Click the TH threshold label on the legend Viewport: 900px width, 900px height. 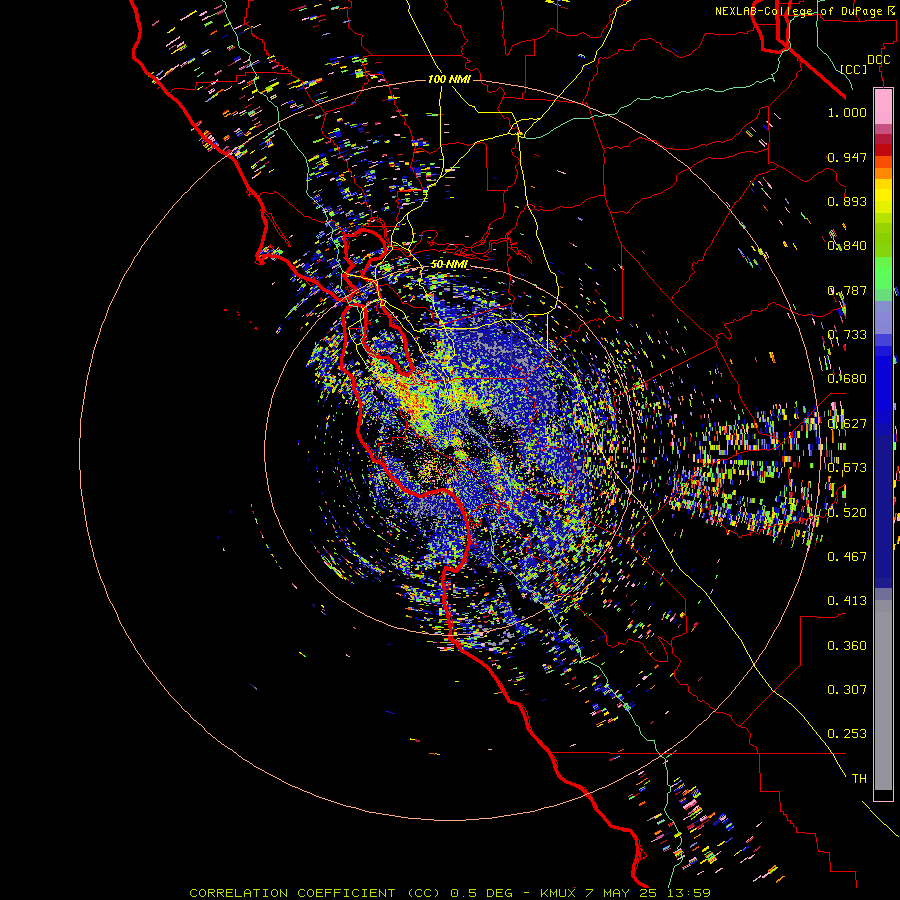(x=859, y=779)
